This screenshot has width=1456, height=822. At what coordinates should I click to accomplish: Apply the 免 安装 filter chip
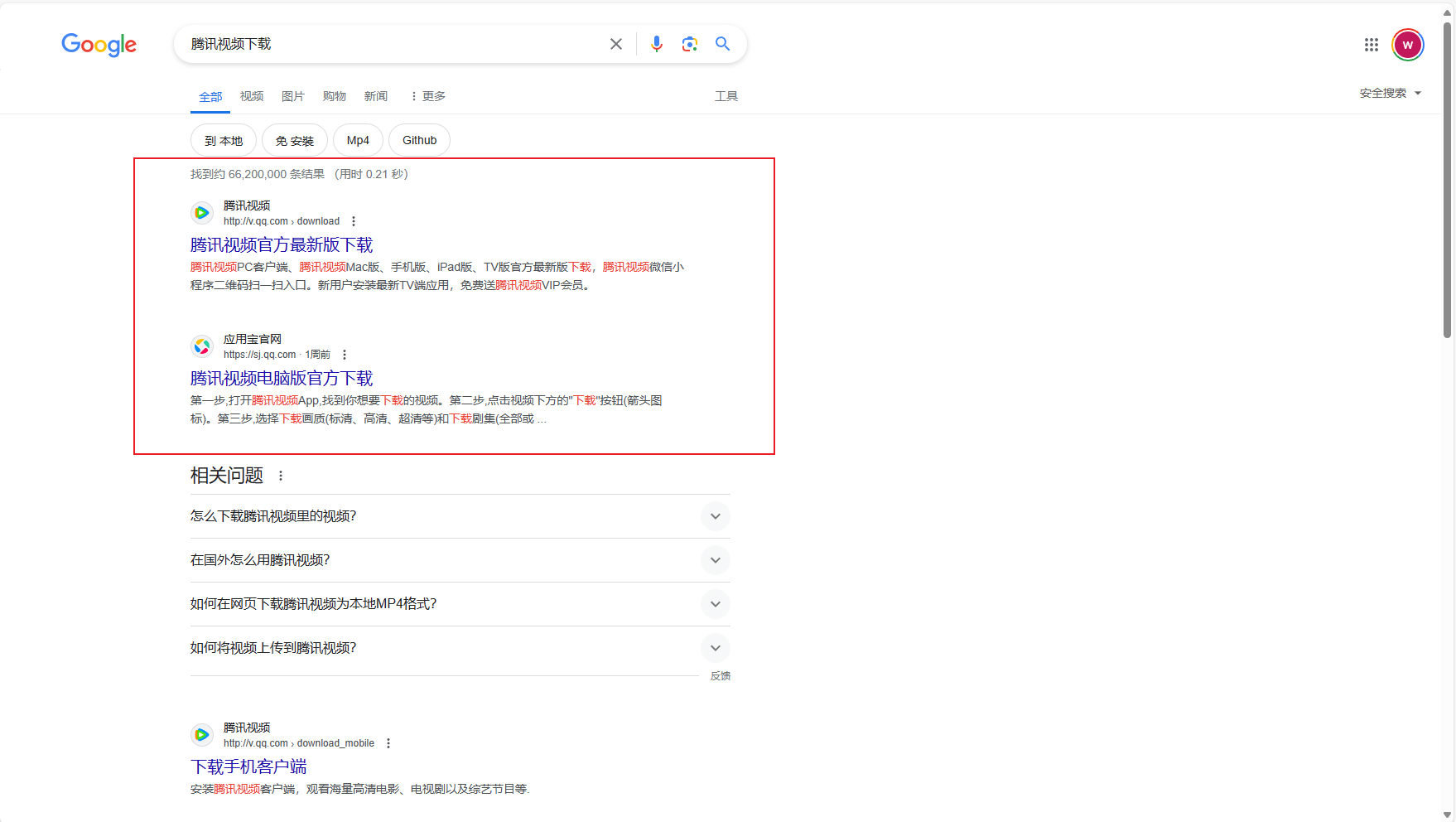point(295,140)
